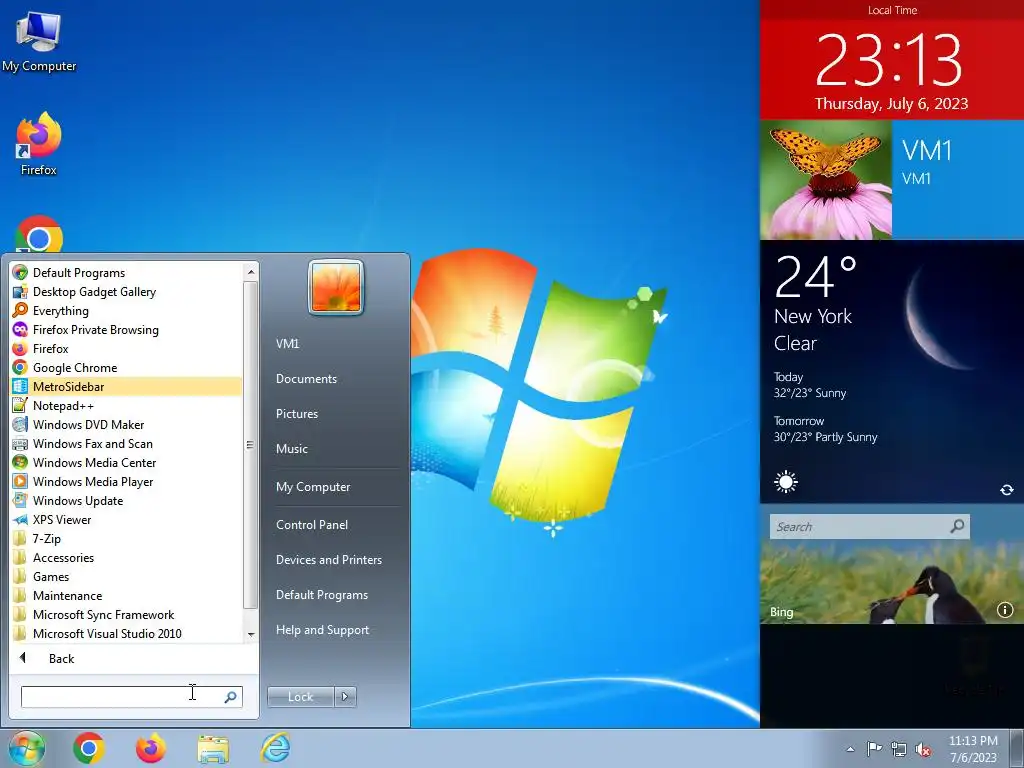
Task: Open the VM1 user folder link
Action: pos(287,344)
